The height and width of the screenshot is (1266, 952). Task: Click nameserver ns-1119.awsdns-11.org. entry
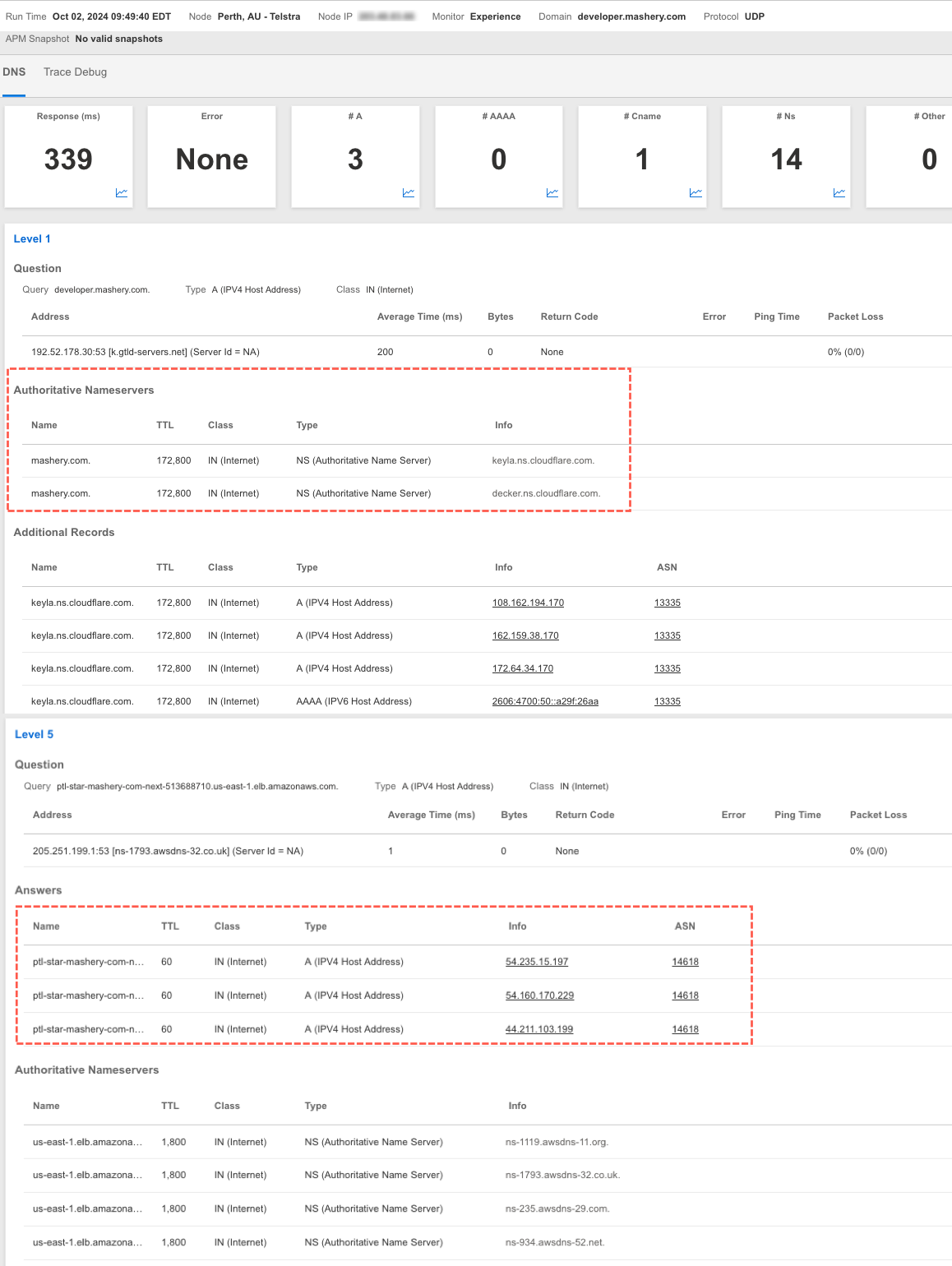[x=557, y=1143]
